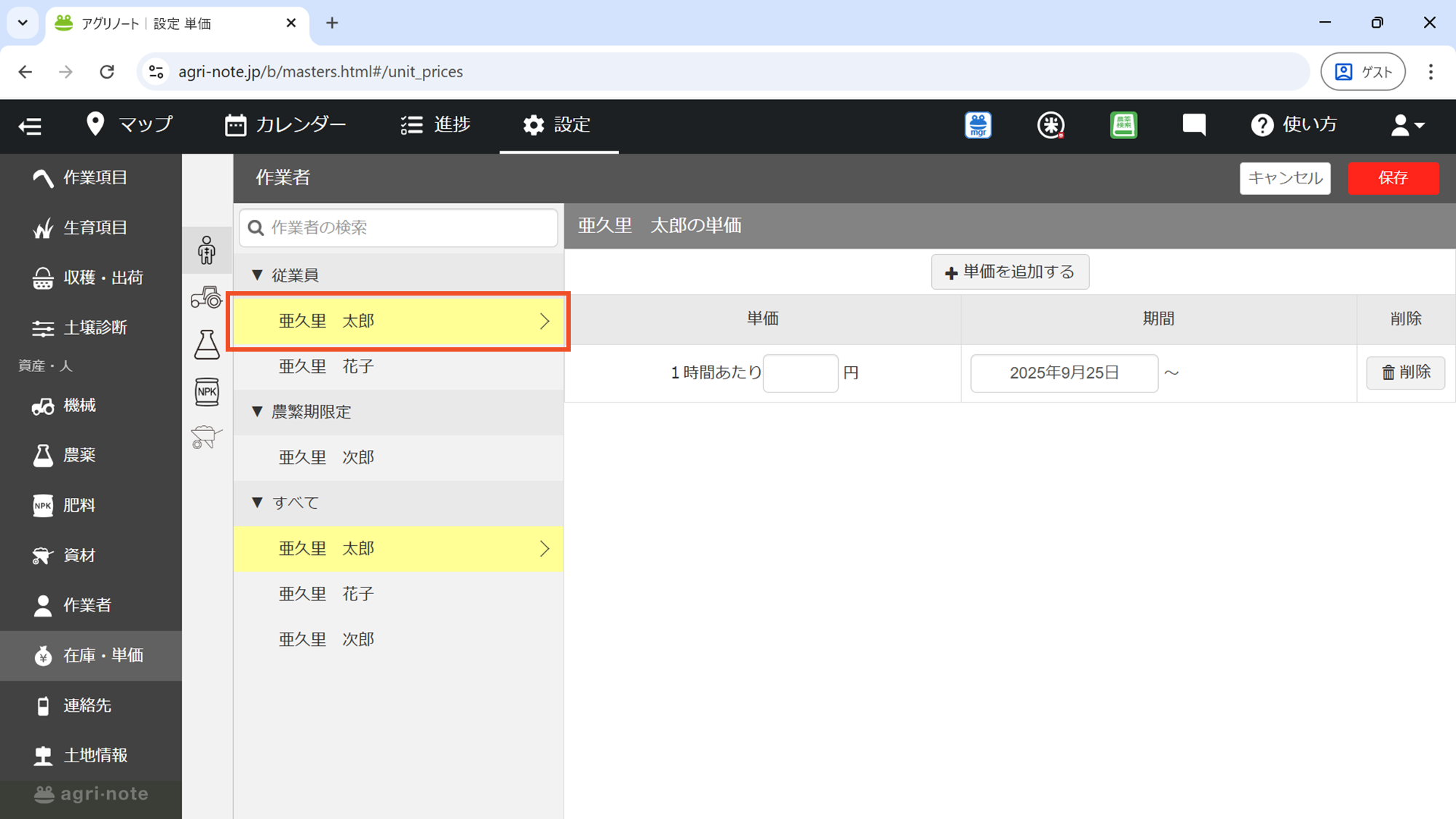The image size is (1456, 819).
Task: Select 亜久里 花子 under すべて
Action: tap(398, 594)
